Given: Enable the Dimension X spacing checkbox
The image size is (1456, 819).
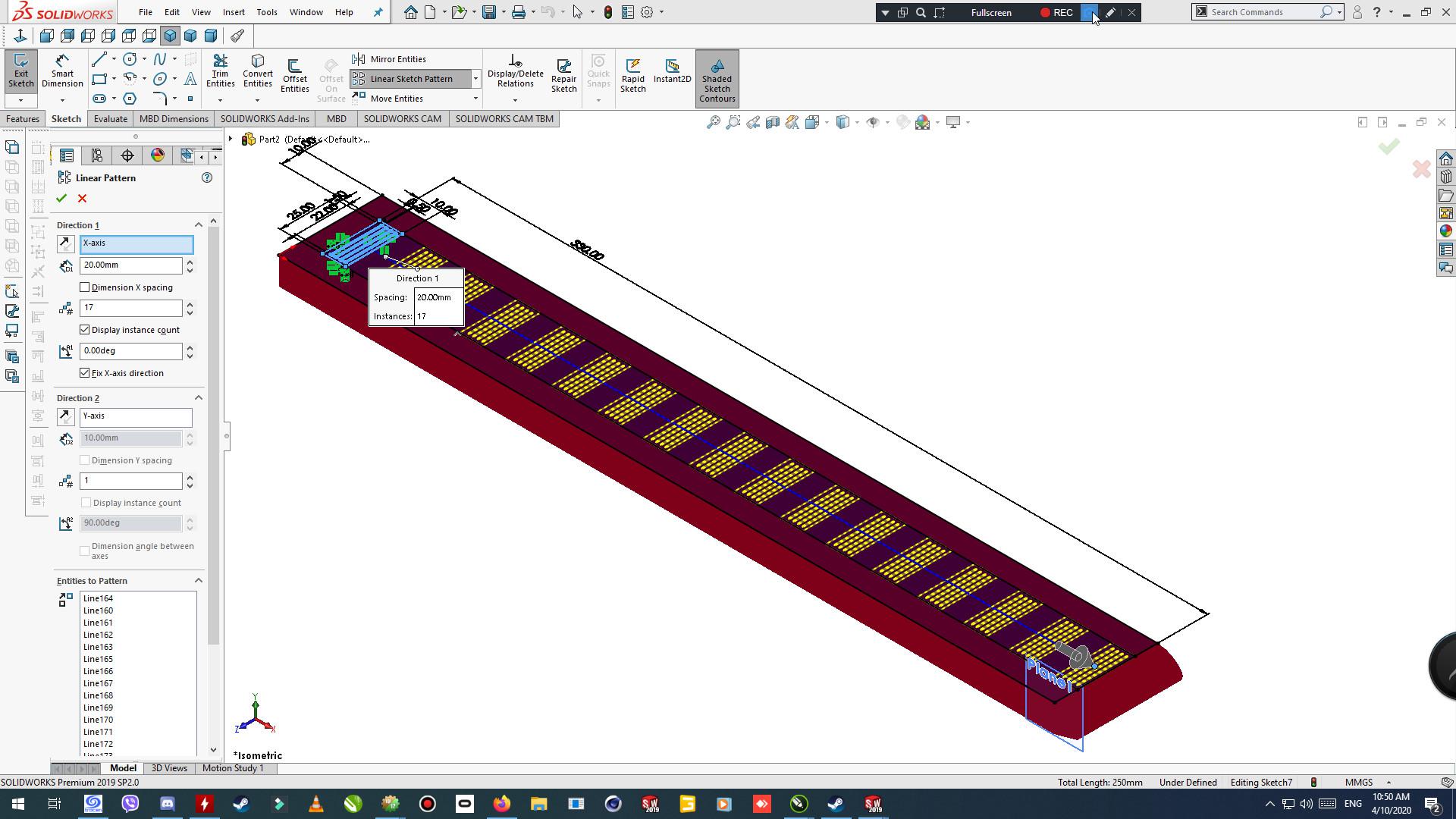Looking at the screenshot, I should click(x=85, y=287).
